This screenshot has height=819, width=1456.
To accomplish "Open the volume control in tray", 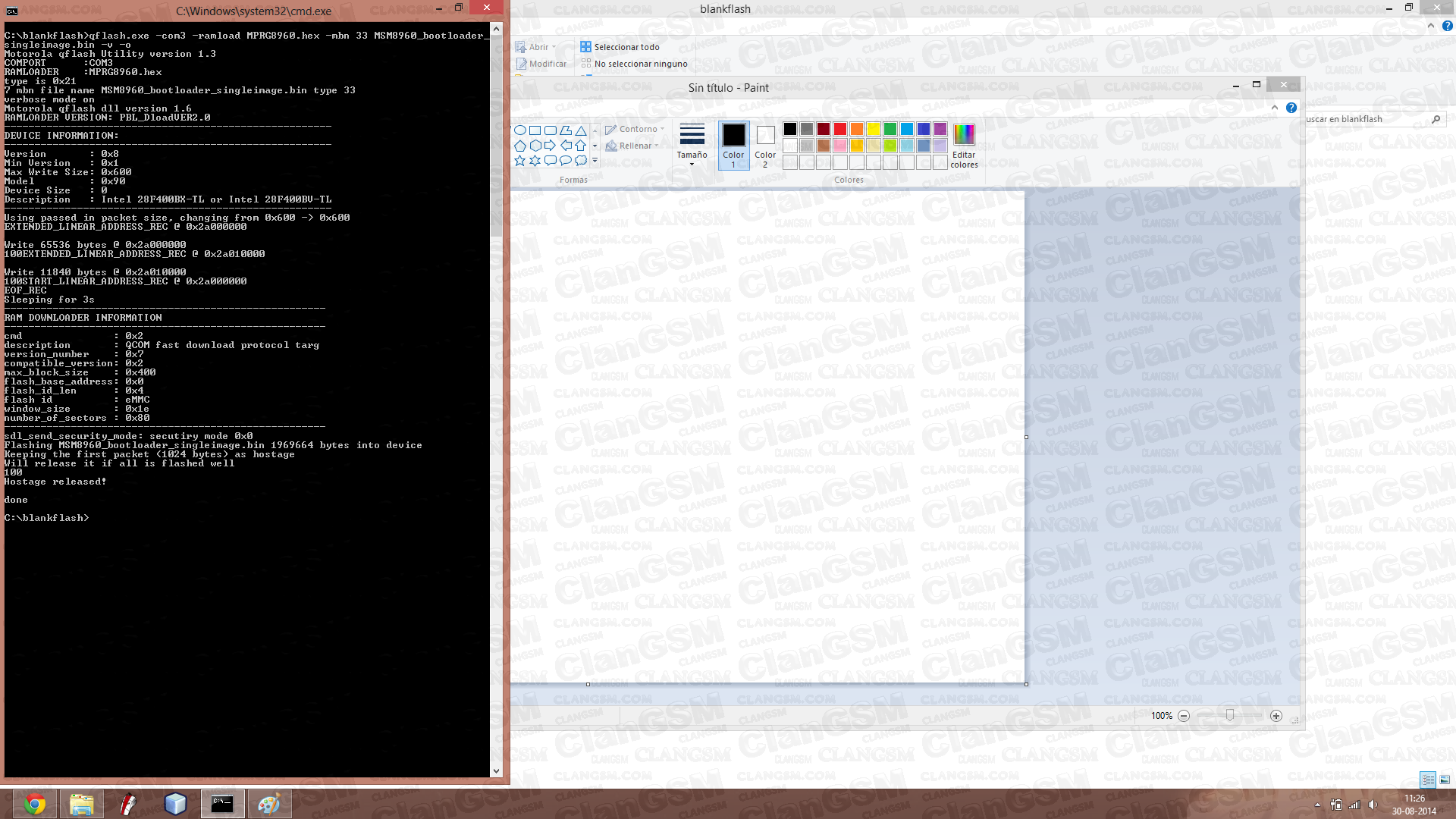I will [x=1373, y=805].
